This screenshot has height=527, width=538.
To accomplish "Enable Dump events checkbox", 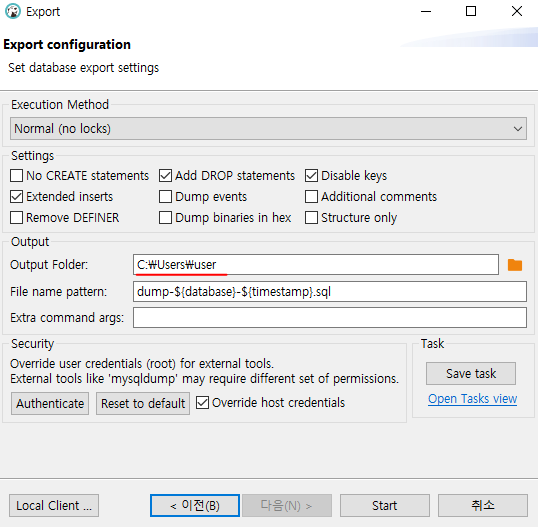I will point(165,197).
